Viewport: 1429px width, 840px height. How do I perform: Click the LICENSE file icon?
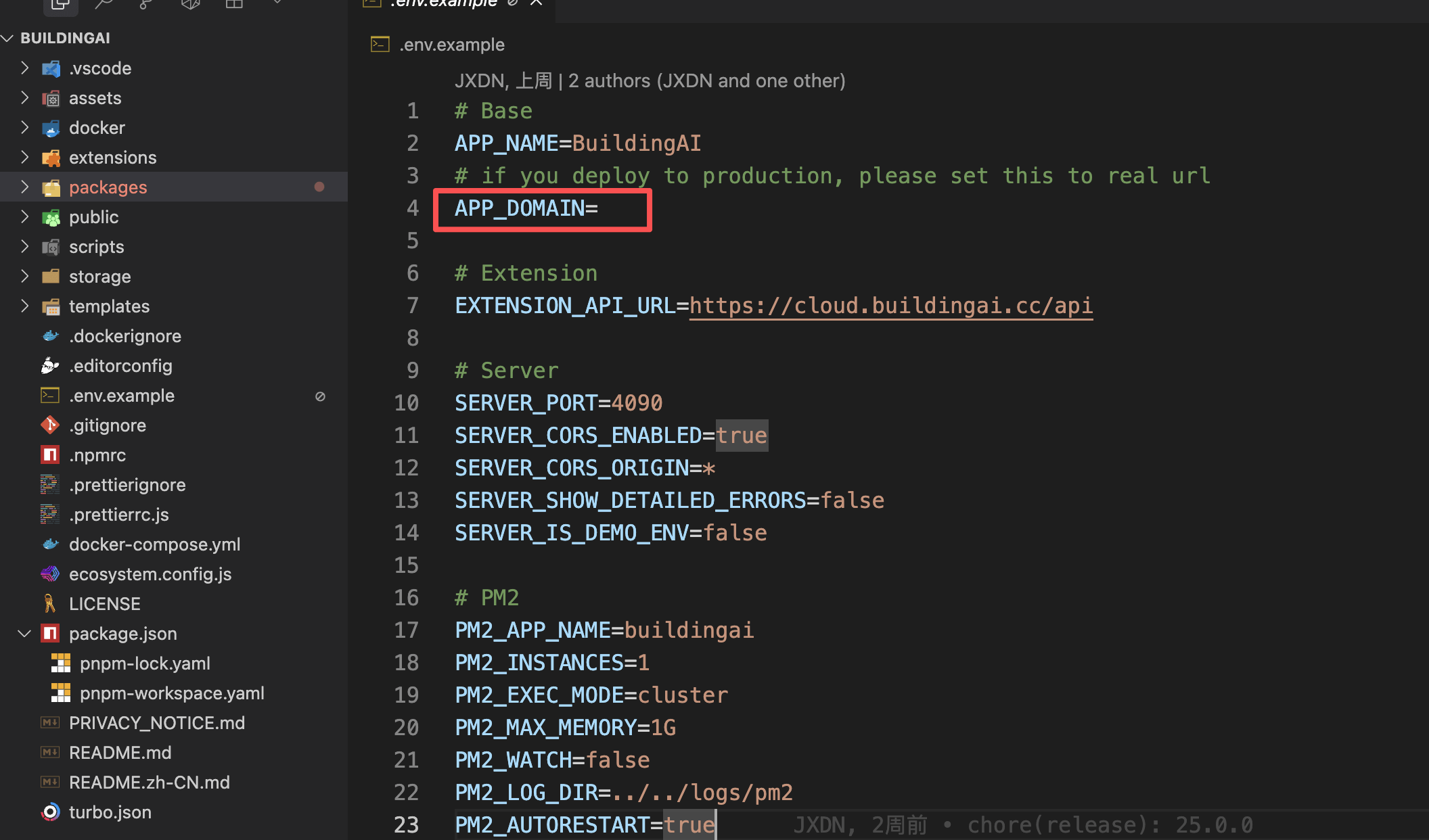[51, 604]
